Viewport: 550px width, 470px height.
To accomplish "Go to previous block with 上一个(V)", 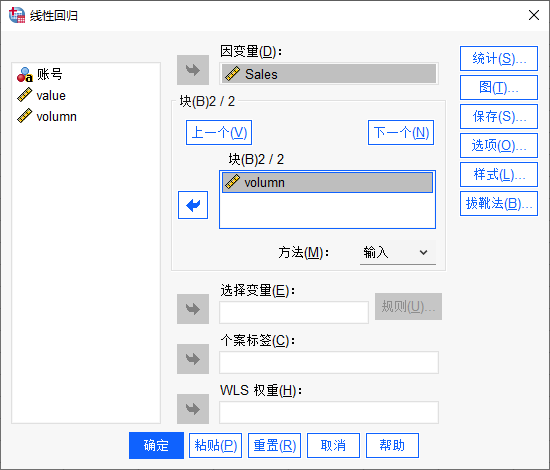I will pyautogui.click(x=219, y=133).
